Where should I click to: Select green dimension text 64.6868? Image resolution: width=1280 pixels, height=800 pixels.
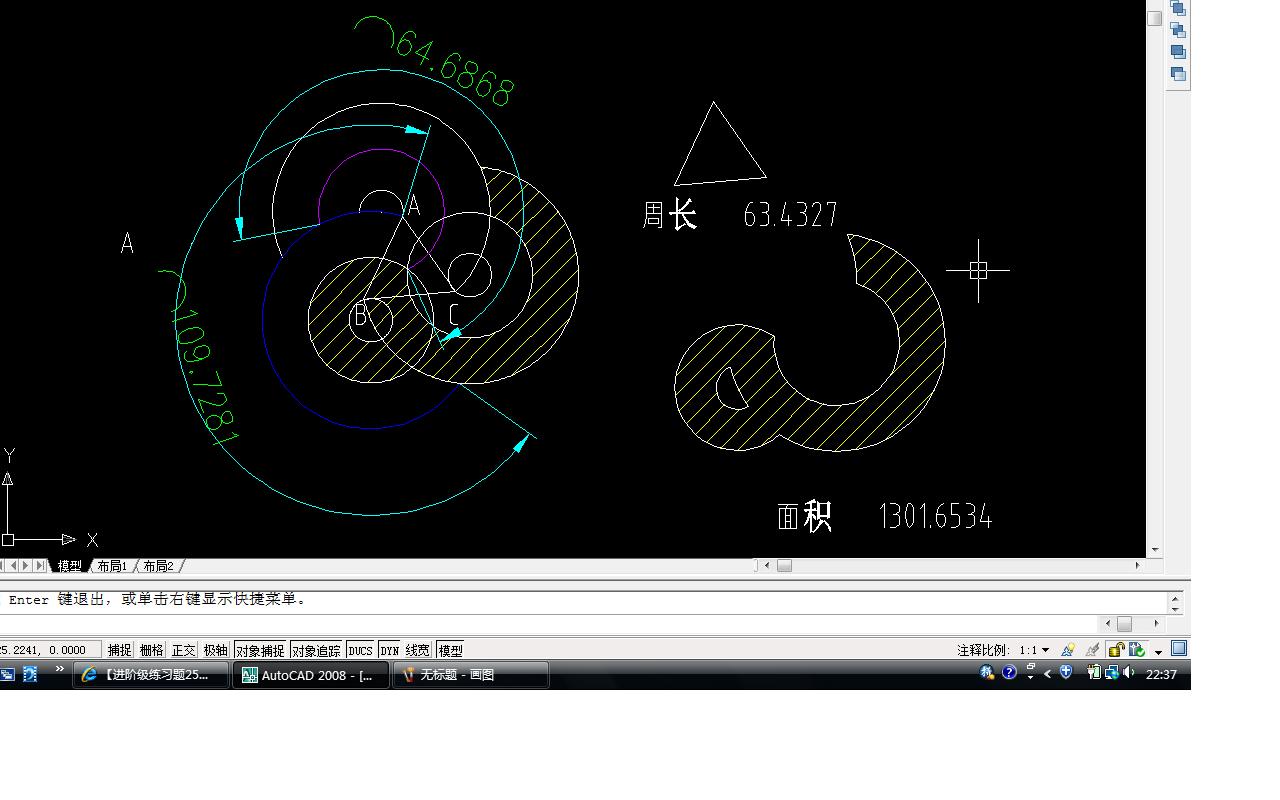coord(455,68)
